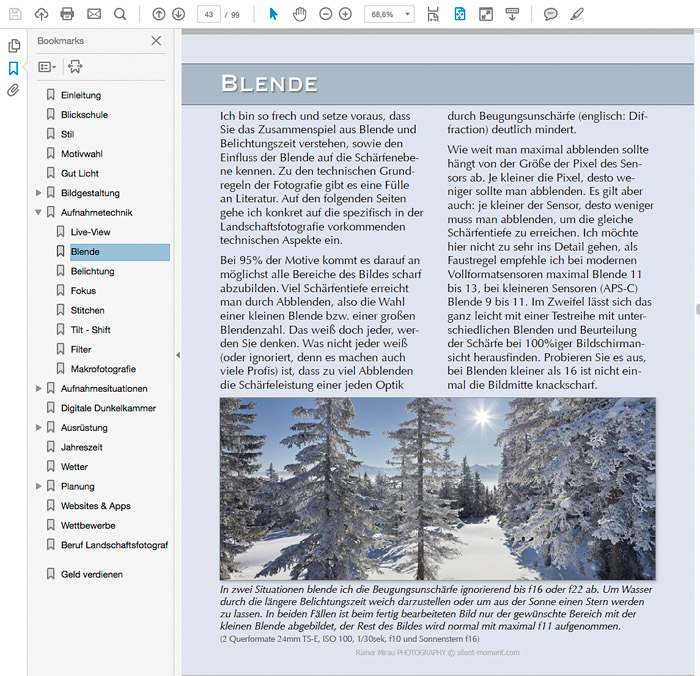Jump to the Stil bookmark
The height and width of the screenshot is (676, 700).
click(x=67, y=134)
